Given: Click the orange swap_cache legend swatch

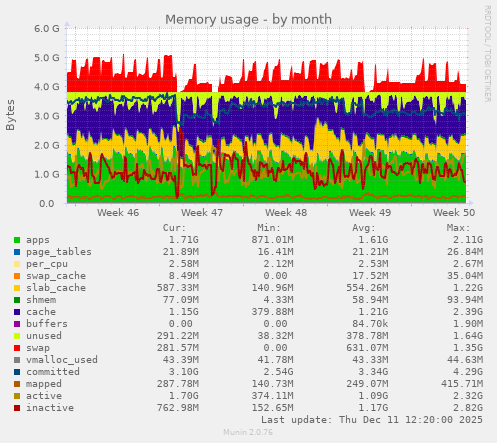Looking at the screenshot, I should [17, 276].
